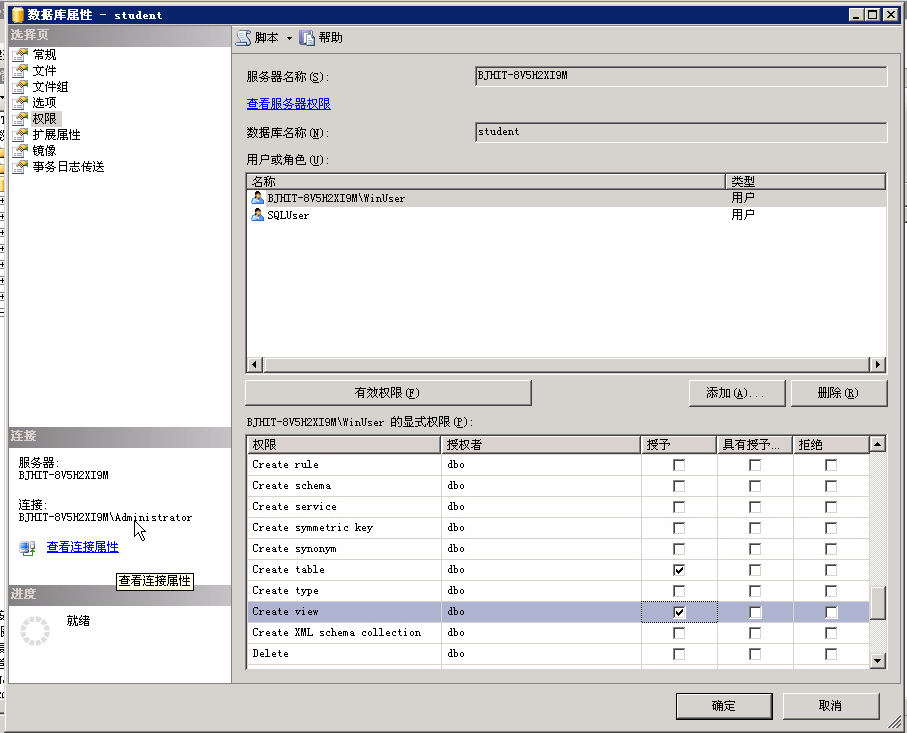
Task: Click the 权限 column header in permissions grid
Action: [344, 444]
